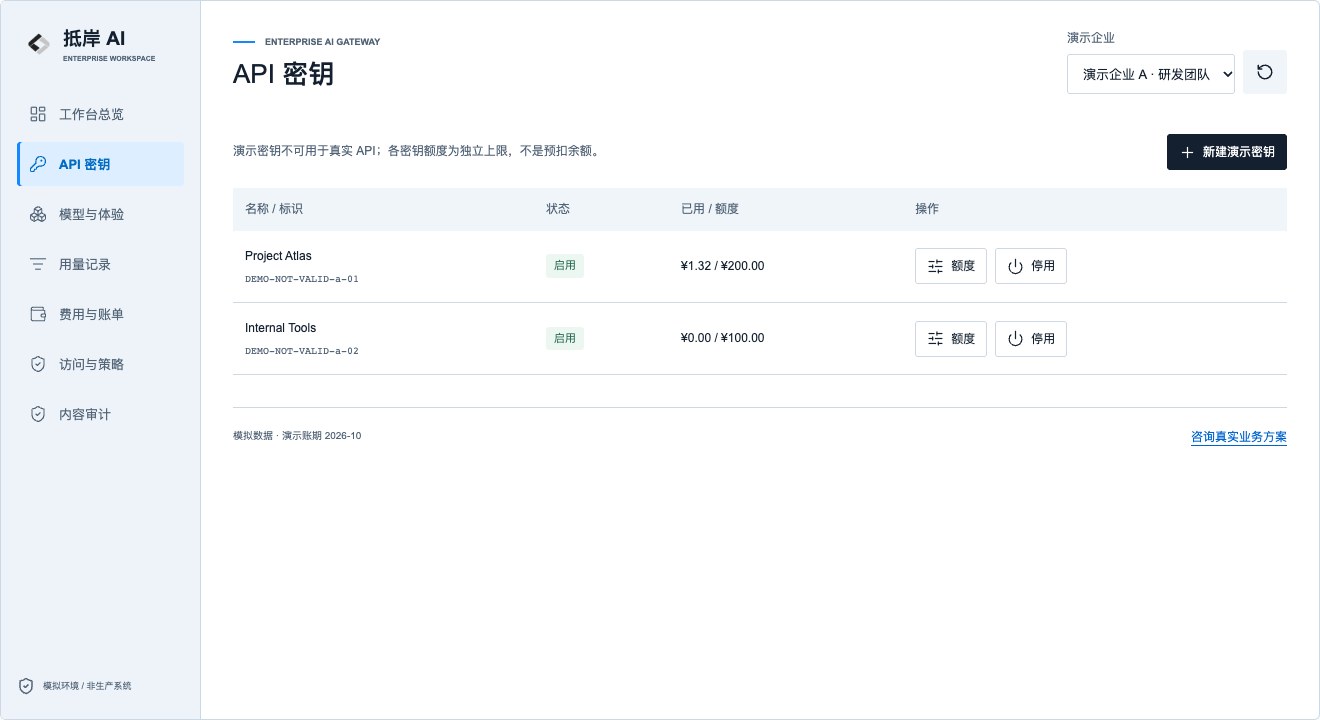This screenshot has width=1320, height=720.
Task: Click key ID DEMO-NOT-VALID-a-02
Action: click(301, 351)
